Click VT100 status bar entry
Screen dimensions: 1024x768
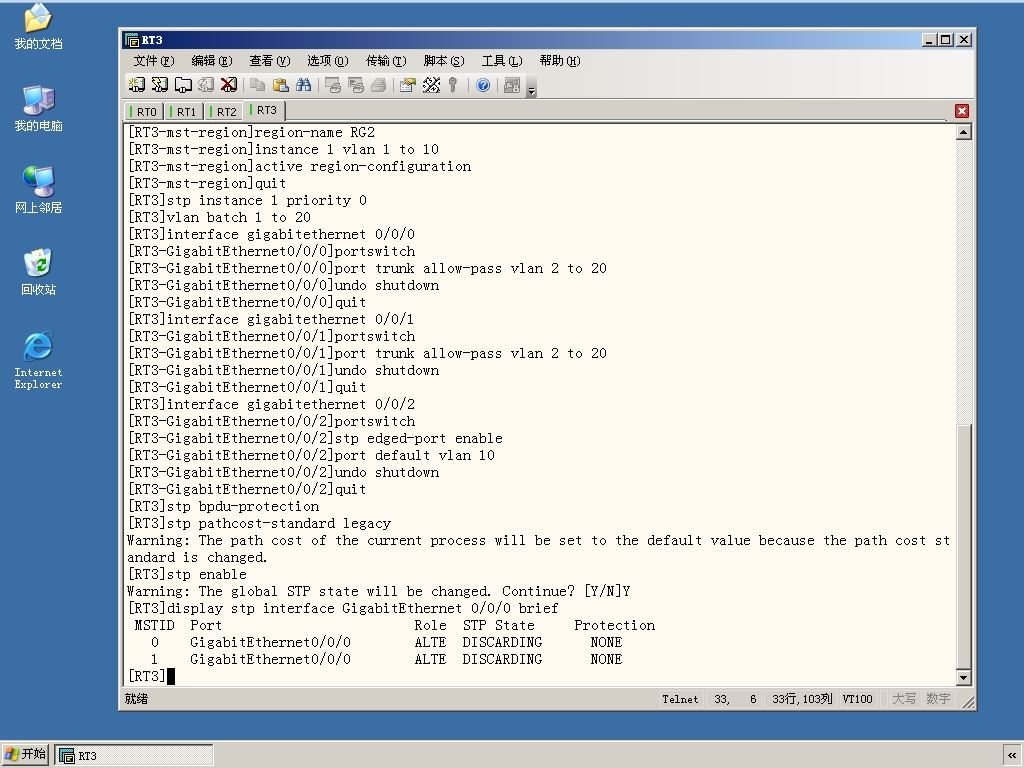[857, 699]
